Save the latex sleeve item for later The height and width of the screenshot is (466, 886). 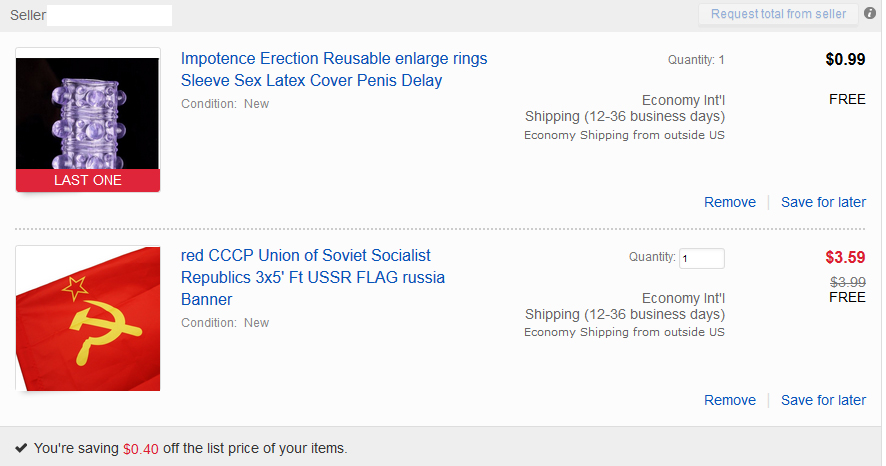(823, 202)
